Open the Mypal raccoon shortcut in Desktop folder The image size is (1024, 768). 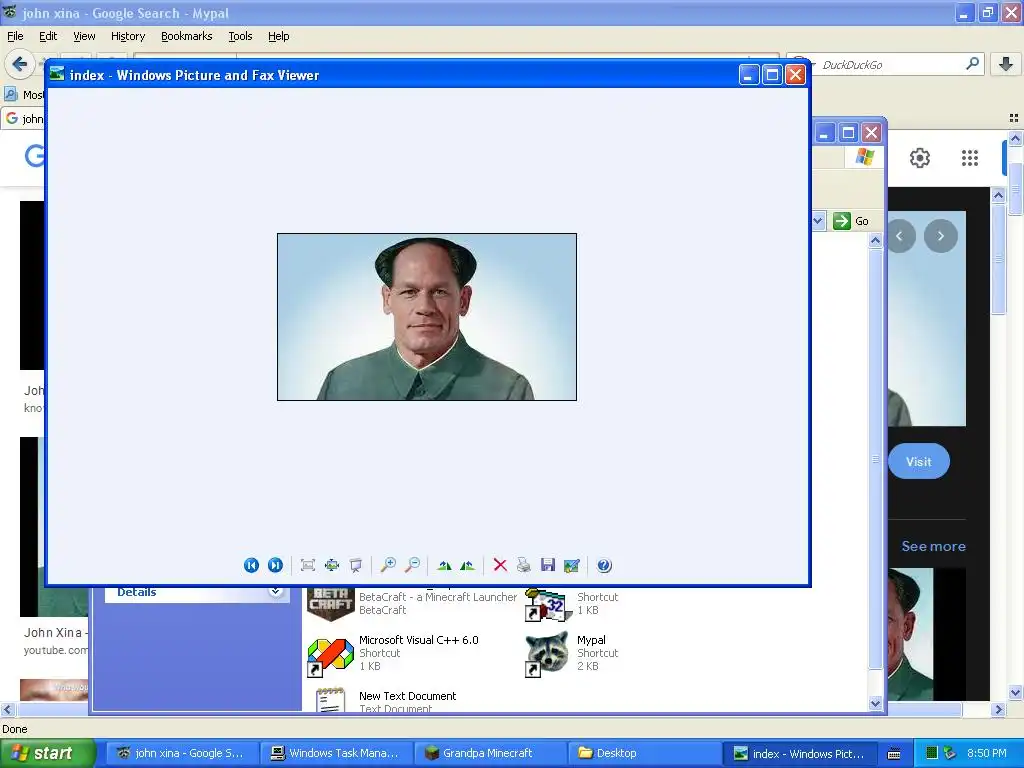[547, 654]
